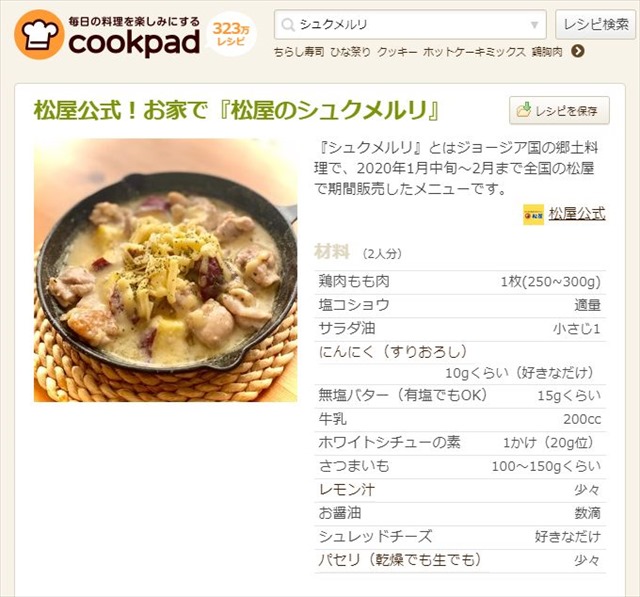Click the 松屋 author logo icon
The image size is (640, 597).
tap(533, 214)
